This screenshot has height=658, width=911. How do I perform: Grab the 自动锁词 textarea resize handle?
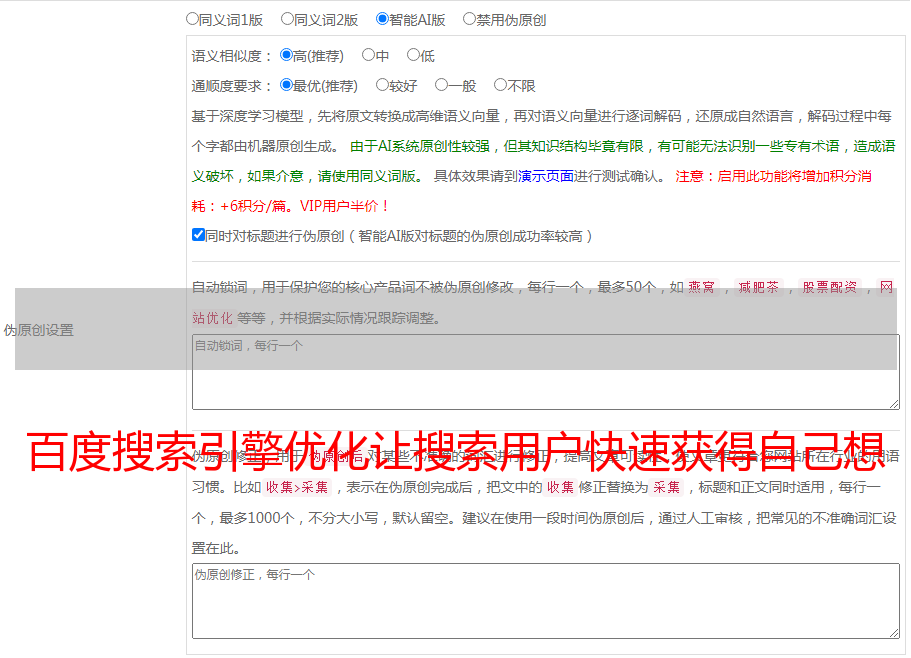[x=894, y=404]
